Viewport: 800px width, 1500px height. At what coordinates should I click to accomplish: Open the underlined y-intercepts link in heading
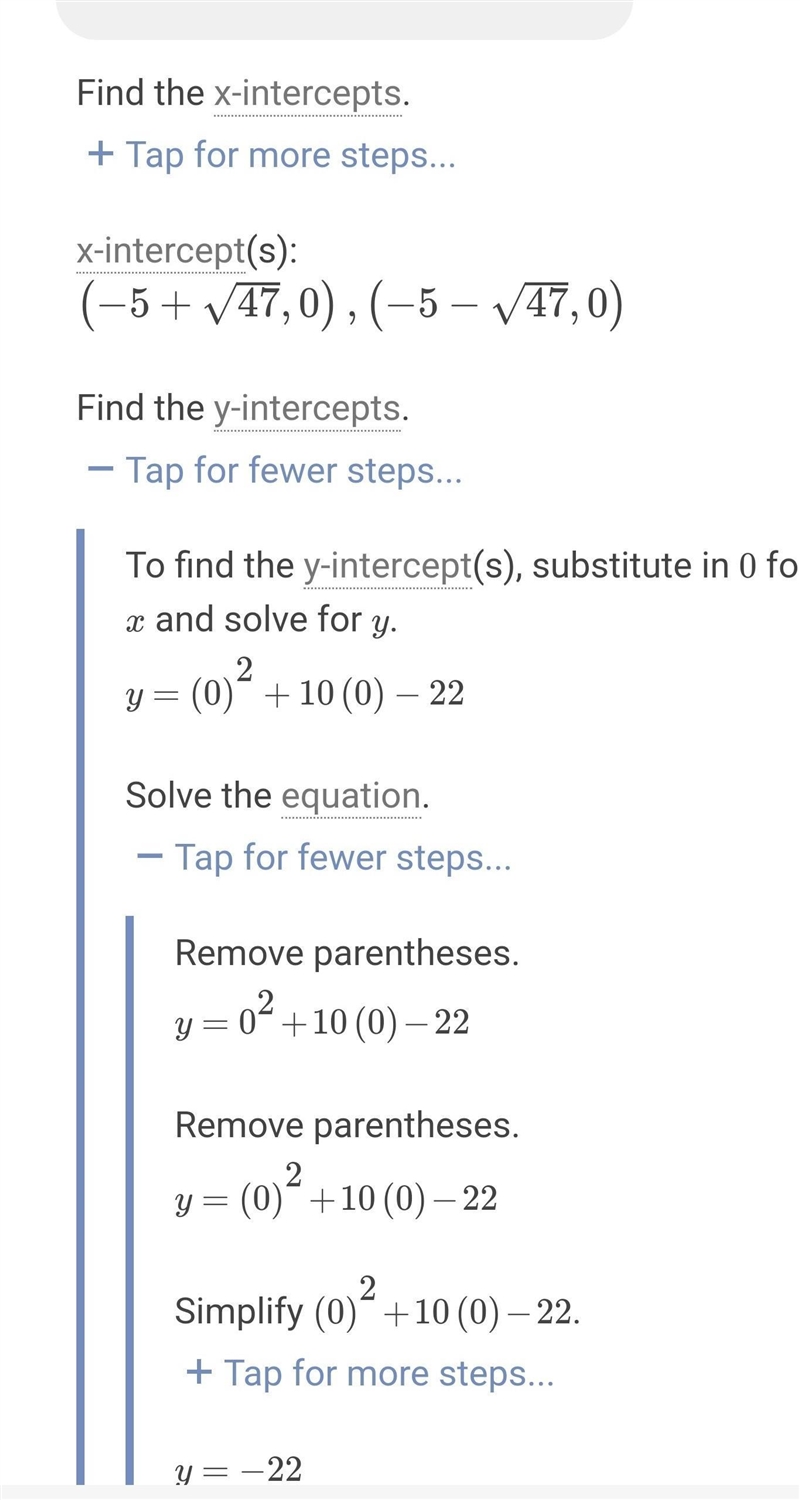coord(307,408)
